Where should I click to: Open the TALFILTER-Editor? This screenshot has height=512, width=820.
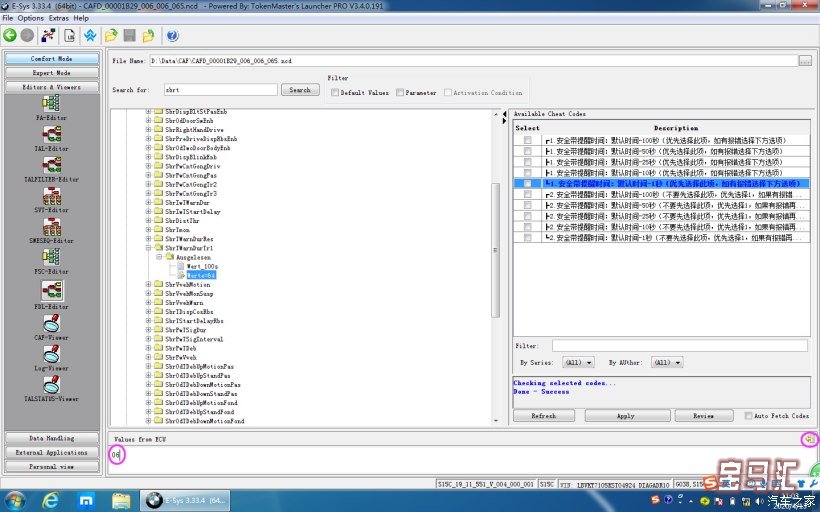pos(51,170)
